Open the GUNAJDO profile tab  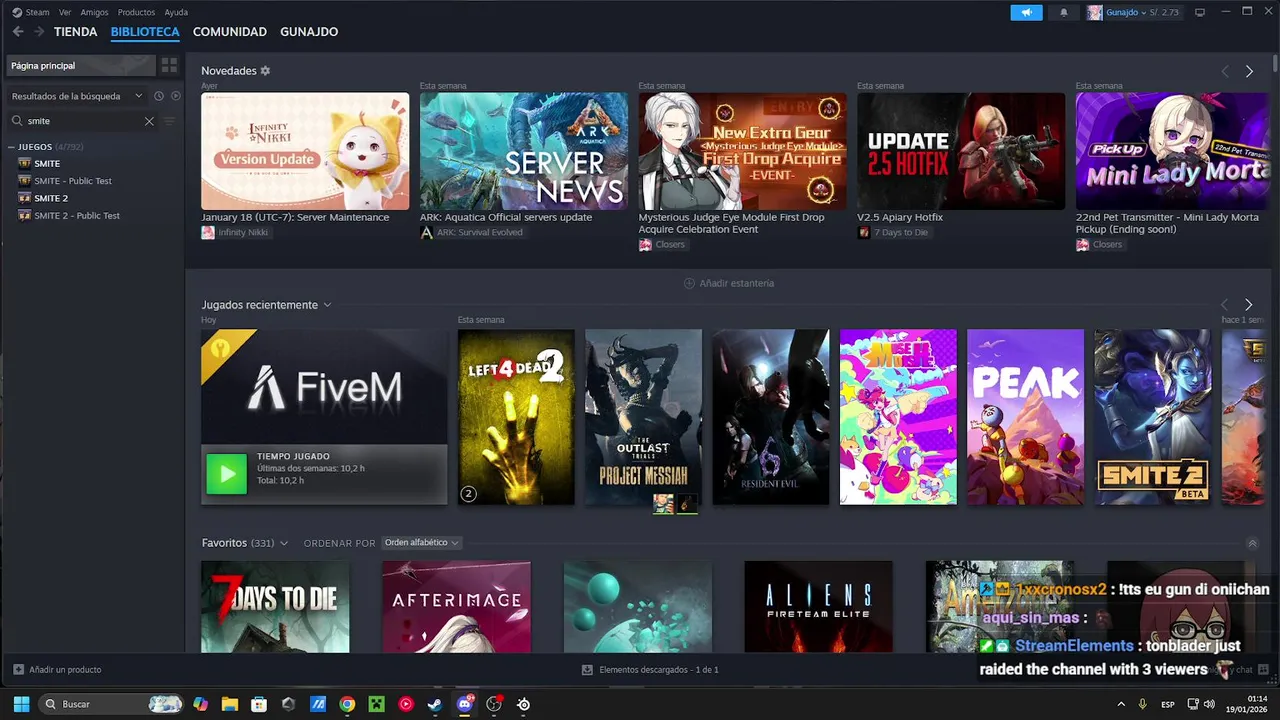[x=309, y=32]
